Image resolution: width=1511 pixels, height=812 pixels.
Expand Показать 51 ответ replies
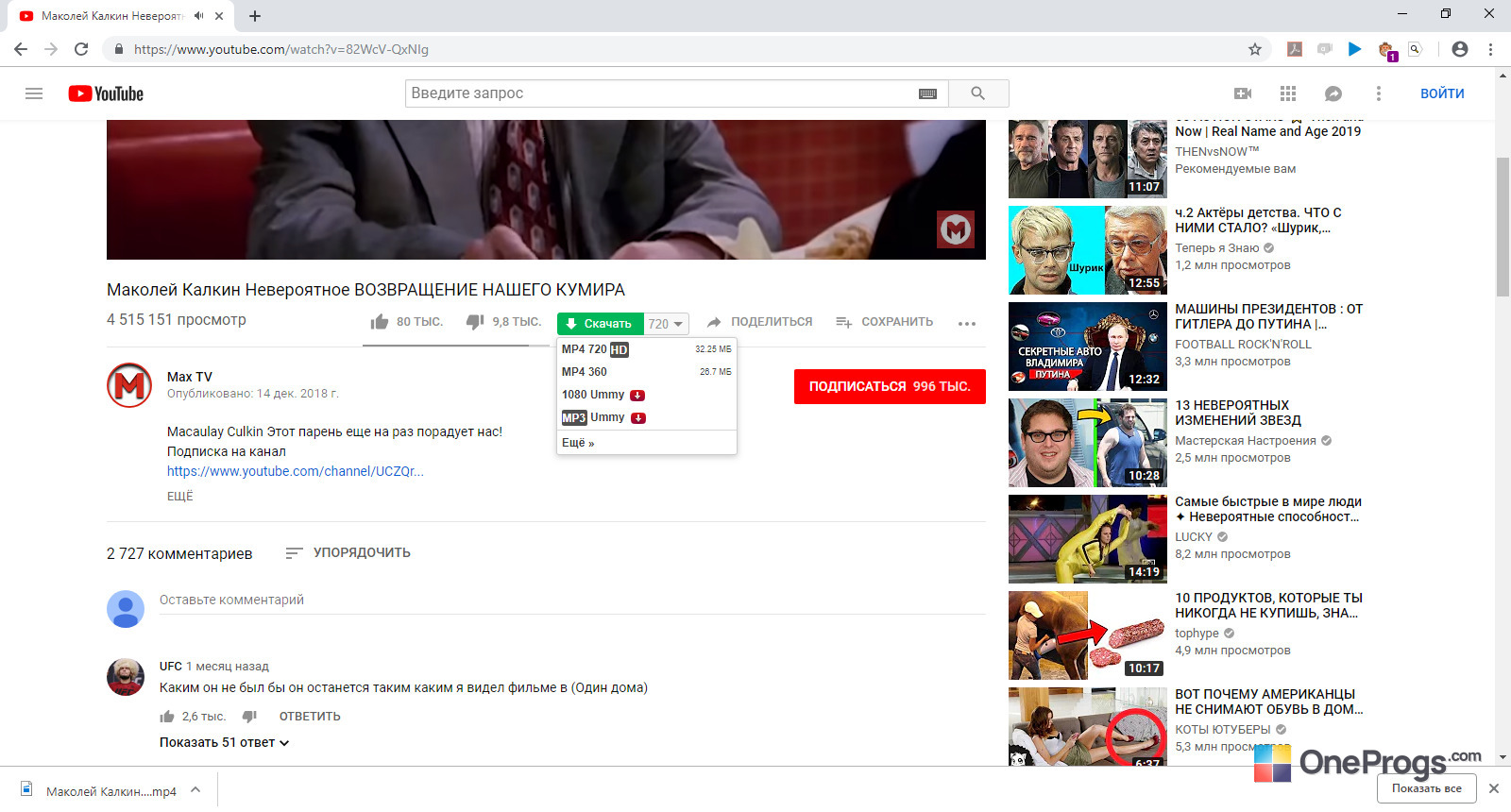tap(224, 742)
